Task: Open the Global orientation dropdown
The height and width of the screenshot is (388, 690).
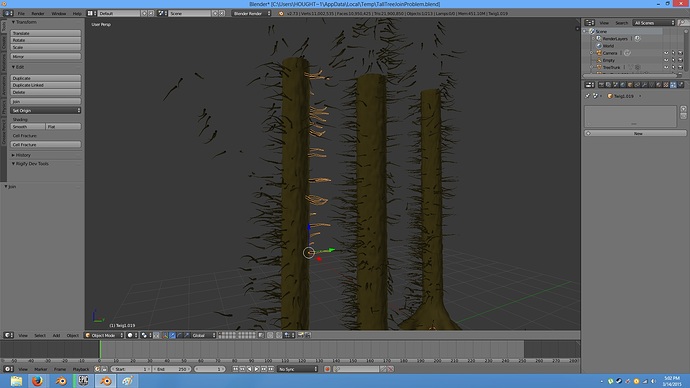Action: pyautogui.click(x=204, y=335)
